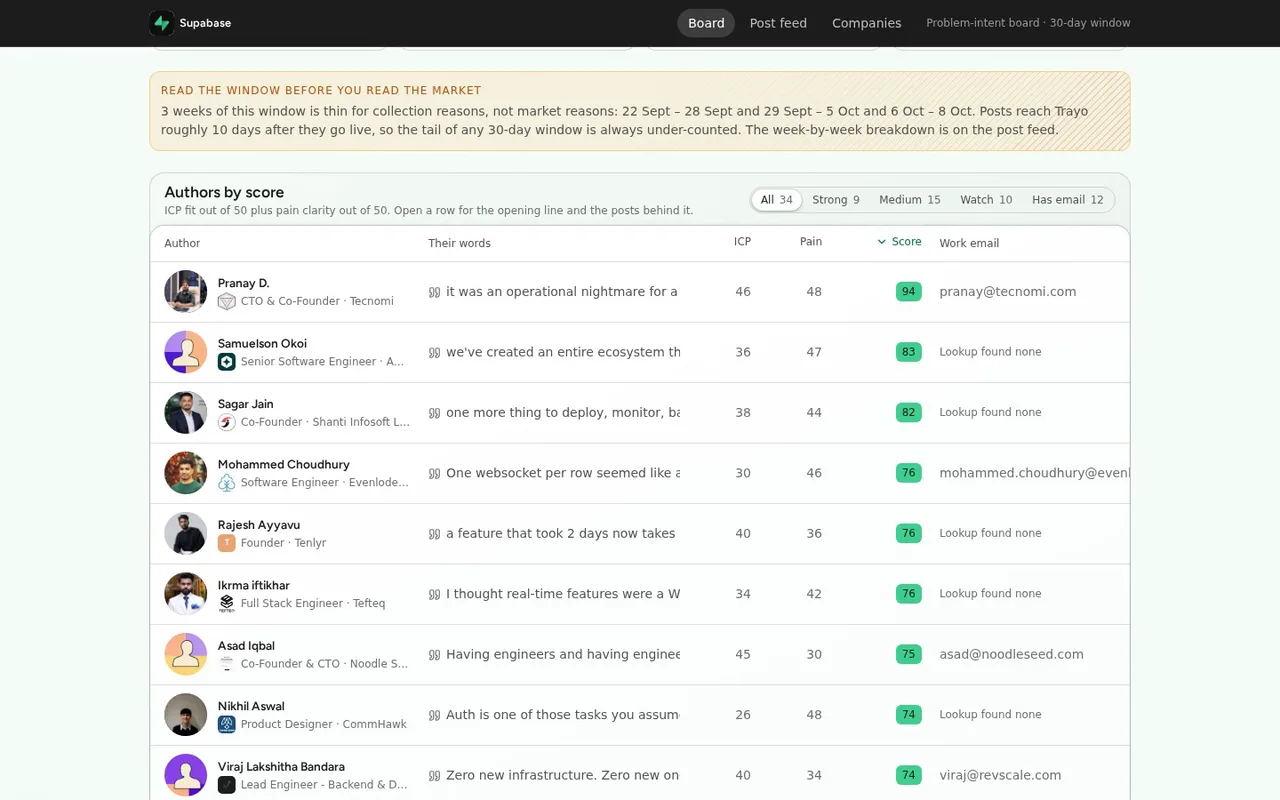Click email viraj@revscale.com

tap(1000, 775)
